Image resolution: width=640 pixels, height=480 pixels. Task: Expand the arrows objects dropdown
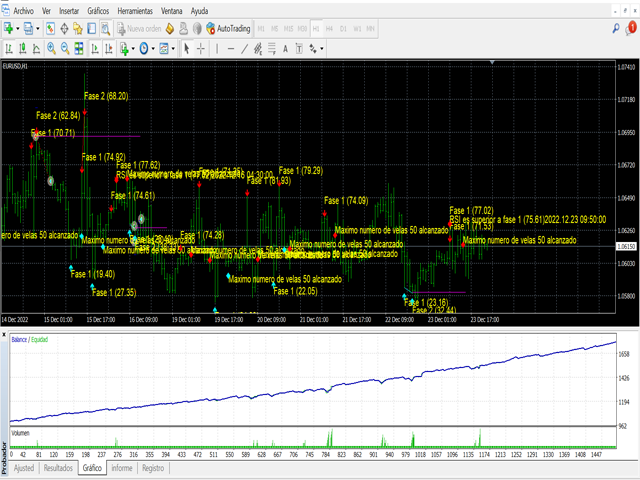click(x=322, y=49)
